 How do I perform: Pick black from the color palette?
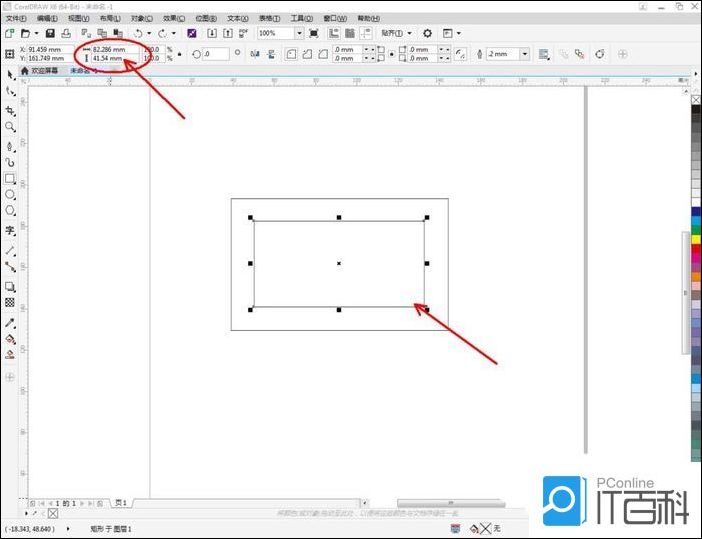pos(696,109)
